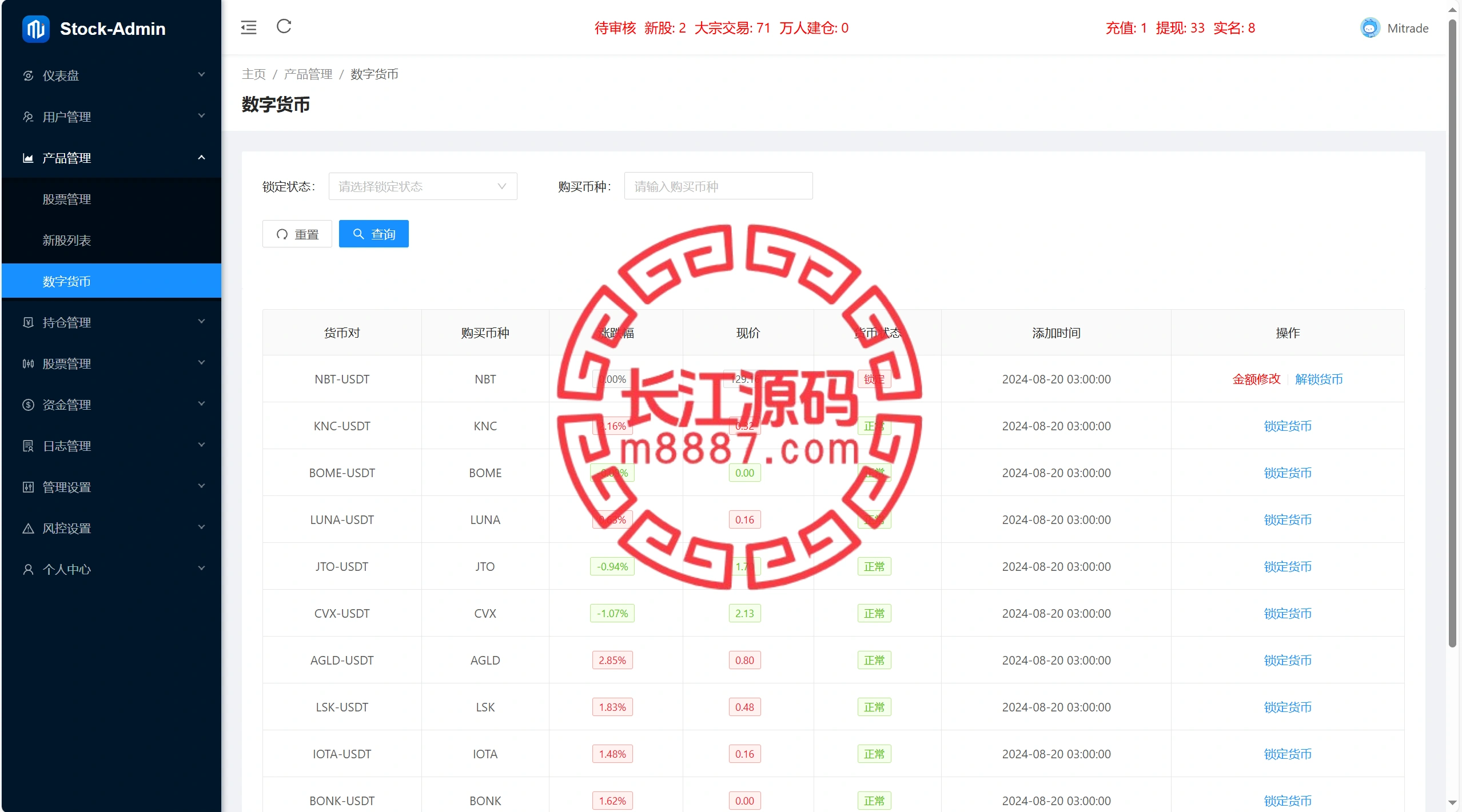
Task: Open the 个人中心 menu
Action: click(x=111, y=569)
